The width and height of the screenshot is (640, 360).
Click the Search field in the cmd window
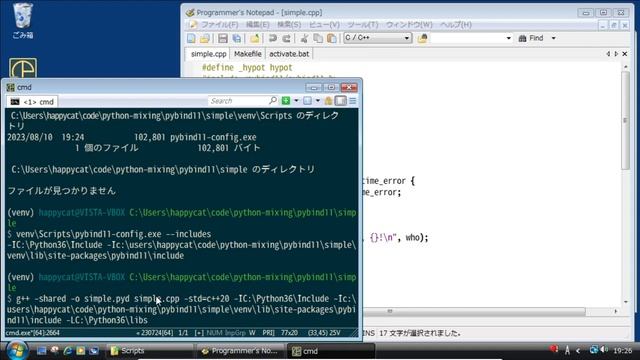[238, 101]
